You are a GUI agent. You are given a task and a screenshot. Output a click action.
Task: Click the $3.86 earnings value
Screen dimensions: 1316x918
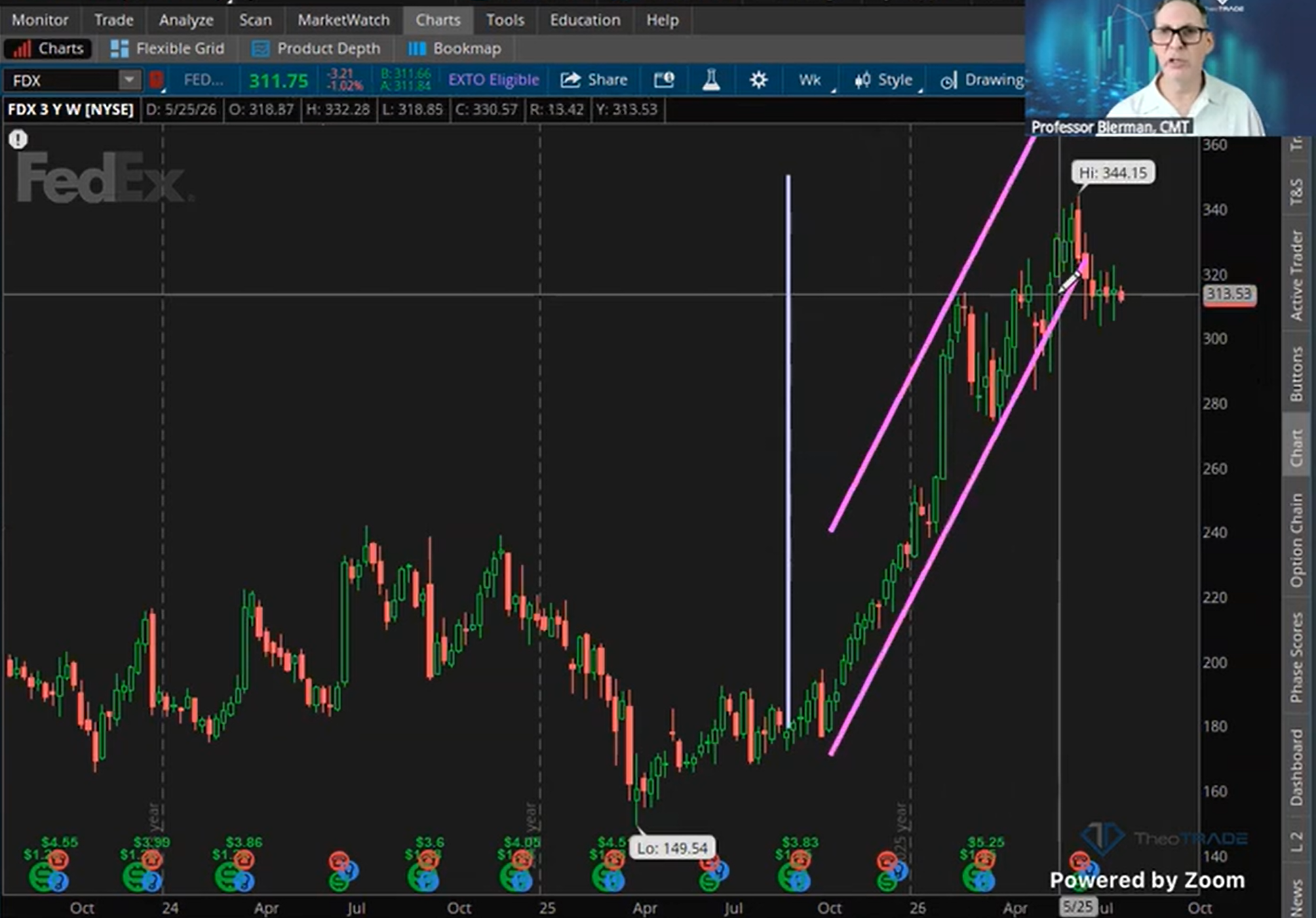pyautogui.click(x=244, y=842)
